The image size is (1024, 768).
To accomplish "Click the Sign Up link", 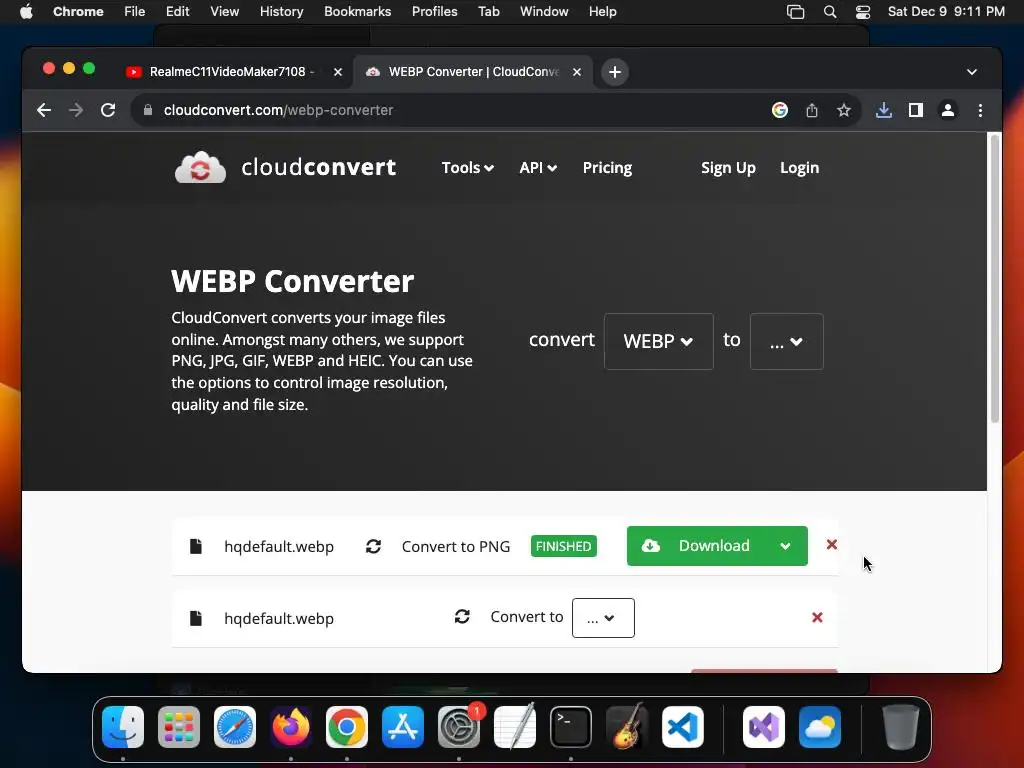I will tap(728, 168).
